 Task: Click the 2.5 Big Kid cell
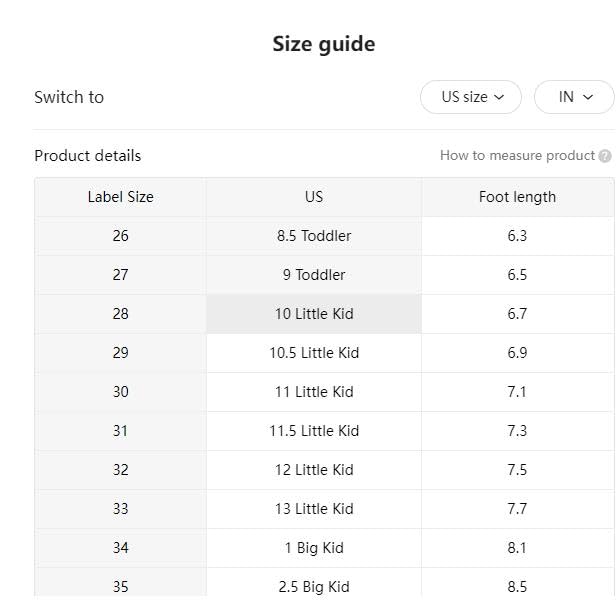pyautogui.click(x=314, y=586)
